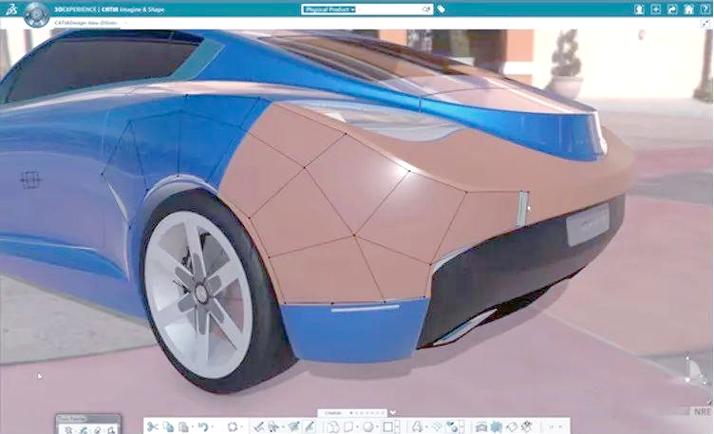This screenshot has width=714, height=434.
Task: Select the sphere primitive icon
Action: (x=368, y=427)
